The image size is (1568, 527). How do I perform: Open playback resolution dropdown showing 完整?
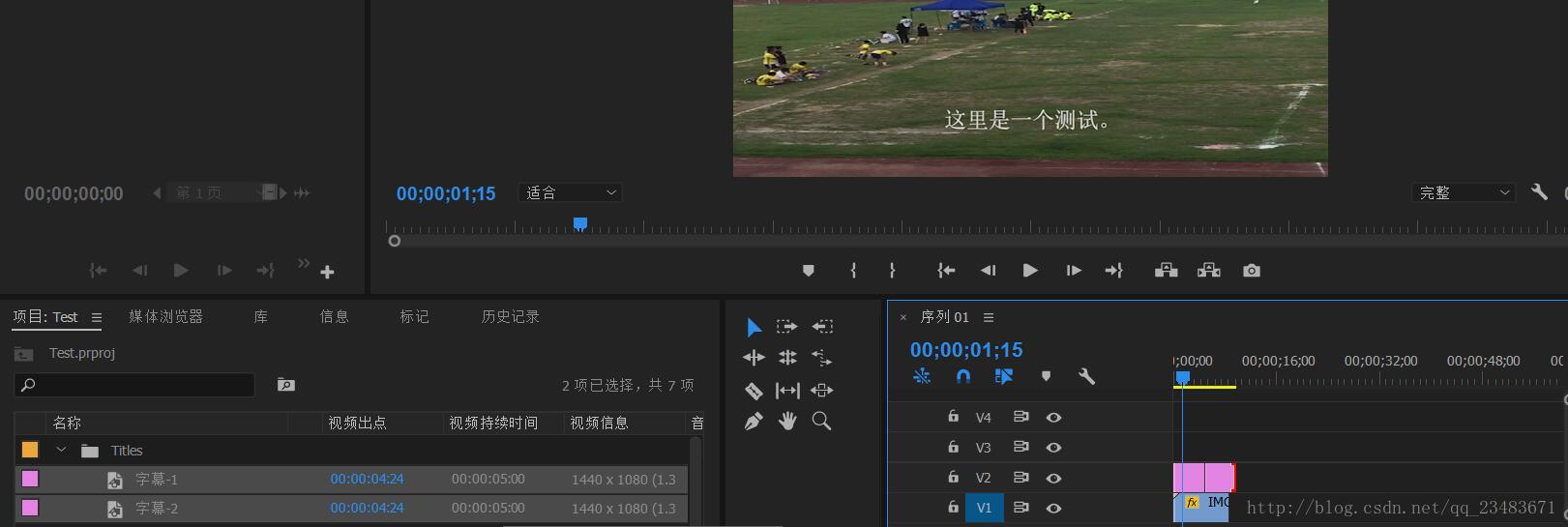pyautogui.click(x=1463, y=192)
